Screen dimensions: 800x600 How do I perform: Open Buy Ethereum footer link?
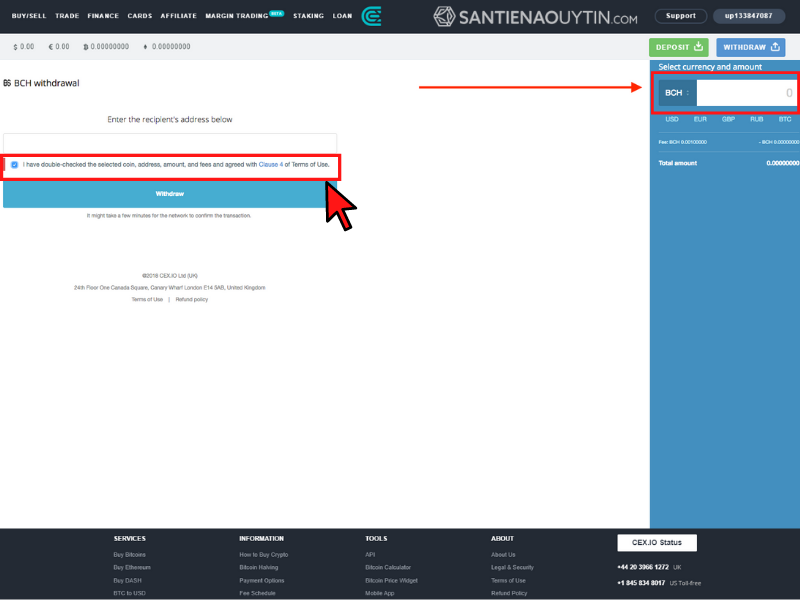point(132,567)
